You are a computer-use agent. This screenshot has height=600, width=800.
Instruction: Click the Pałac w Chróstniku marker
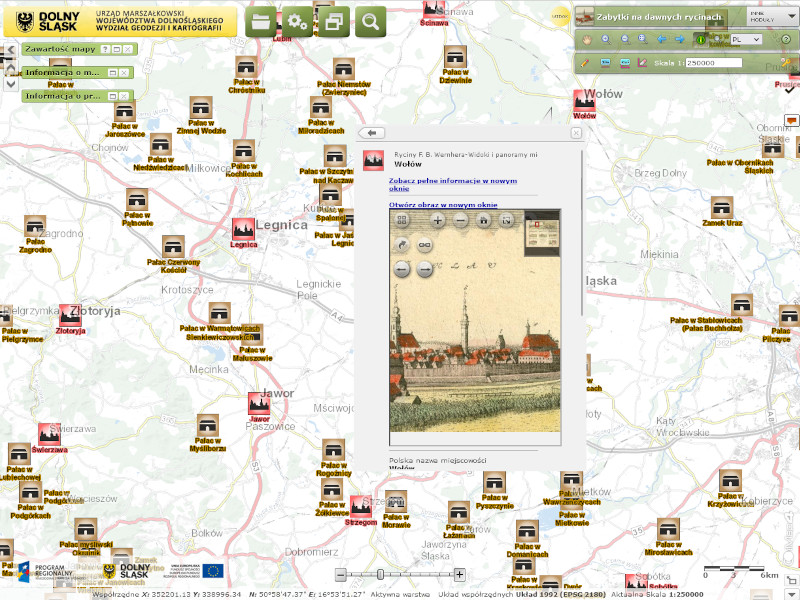246,67
